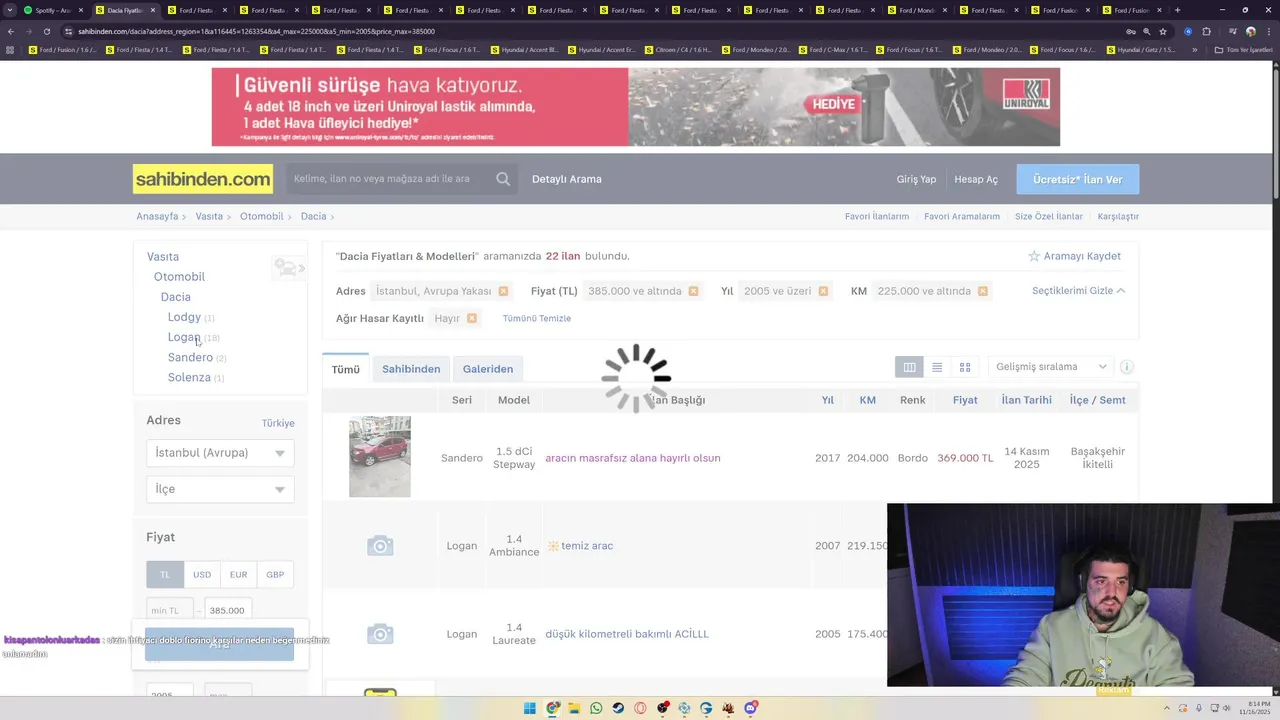Click the Ücretsiz İlan Ver button

pyautogui.click(x=1078, y=179)
